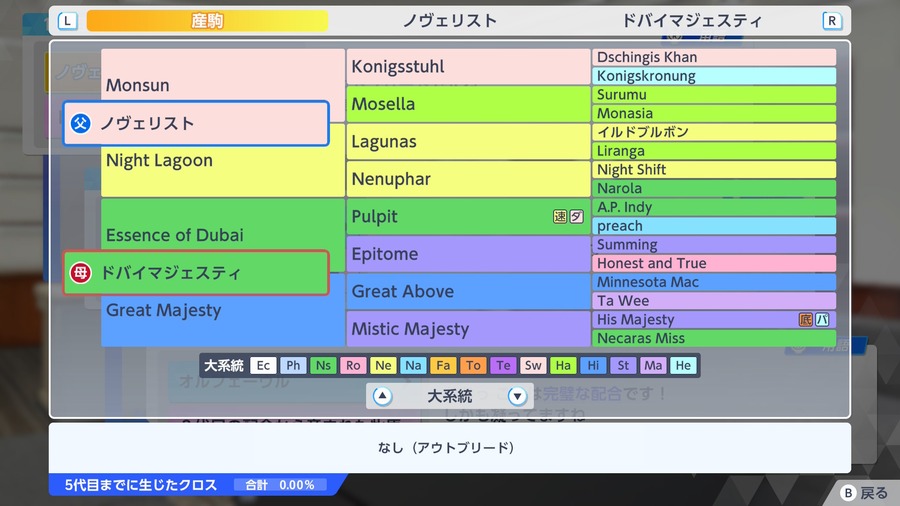Click the blue 父 sire icon

click(x=80, y=123)
